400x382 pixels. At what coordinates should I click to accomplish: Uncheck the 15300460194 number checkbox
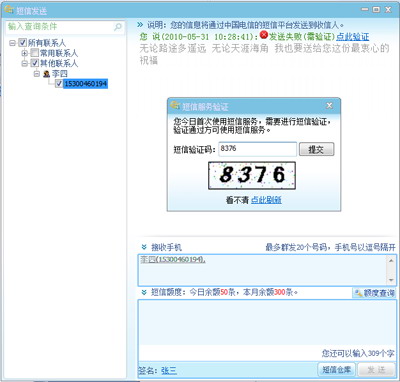pyautogui.click(x=59, y=83)
